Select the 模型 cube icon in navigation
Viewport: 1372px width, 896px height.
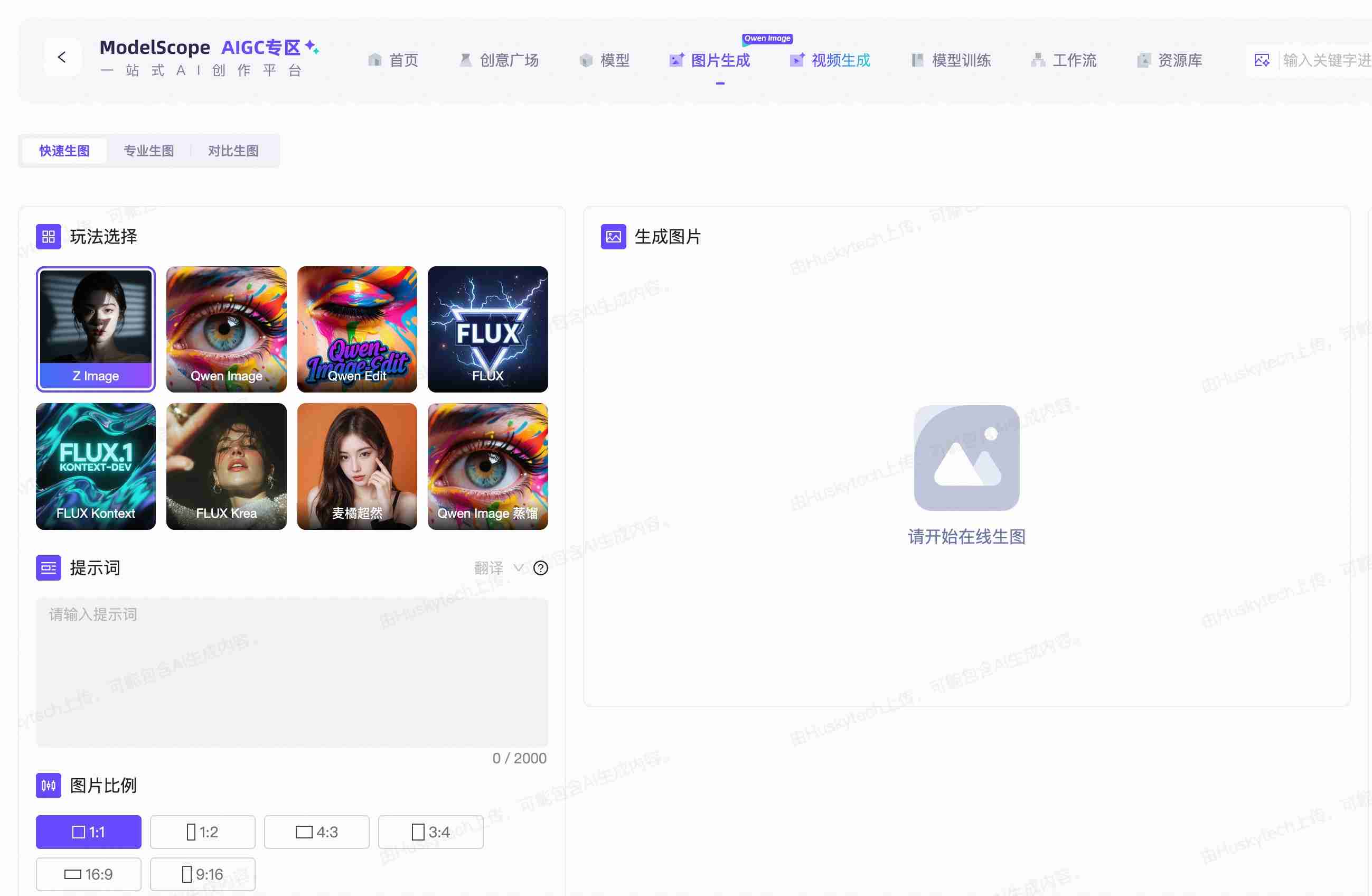pos(586,60)
